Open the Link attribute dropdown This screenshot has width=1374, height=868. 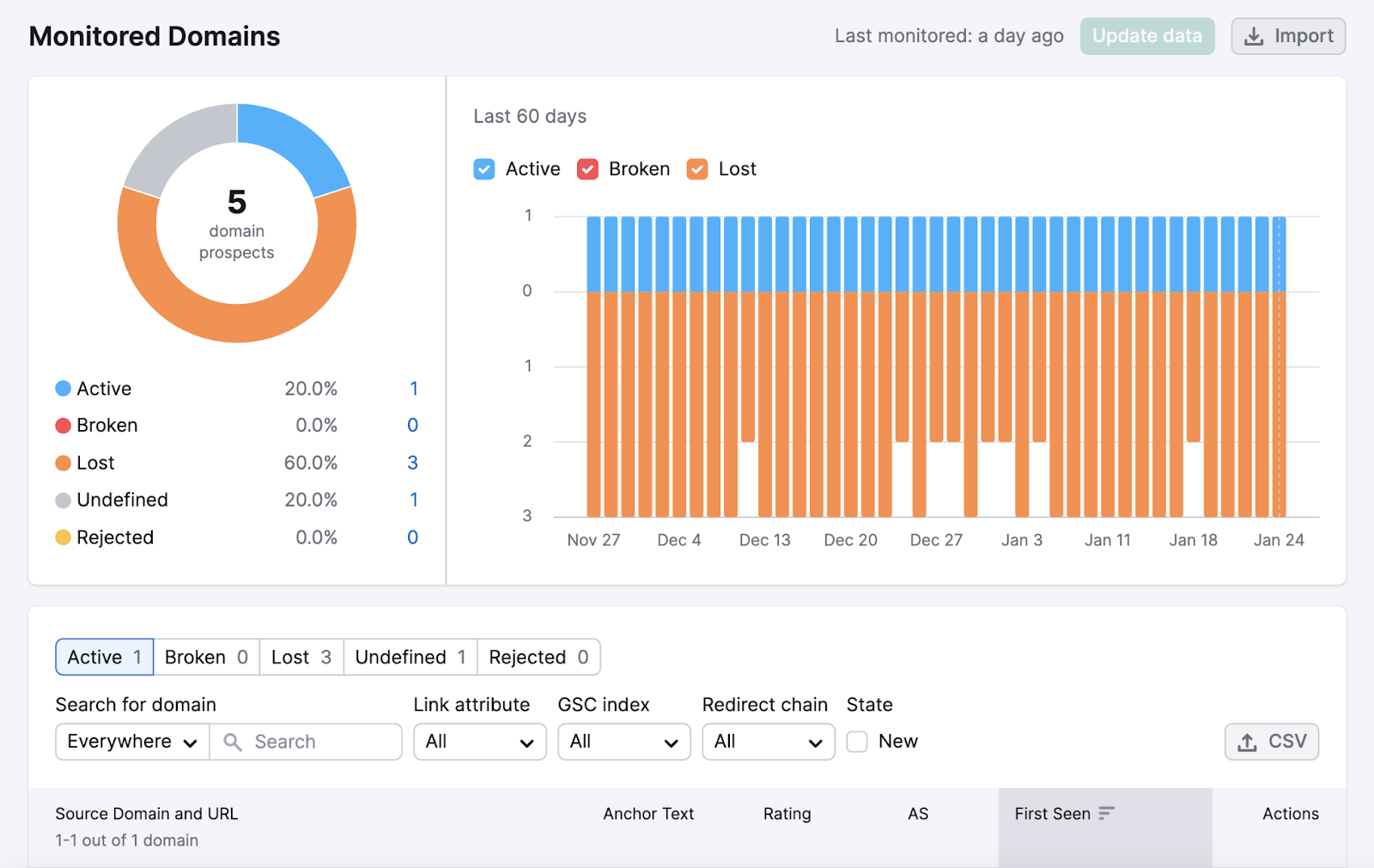point(479,741)
